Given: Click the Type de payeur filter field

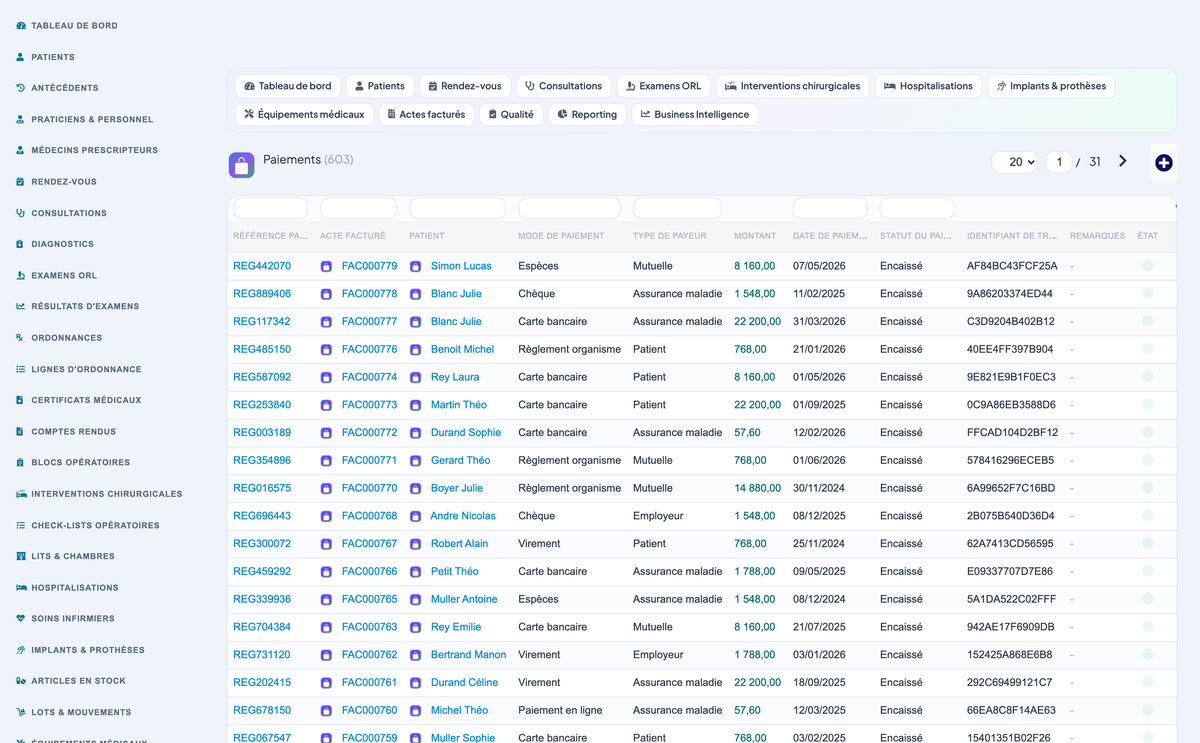Looking at the screenshot, I should coord(677,208).
